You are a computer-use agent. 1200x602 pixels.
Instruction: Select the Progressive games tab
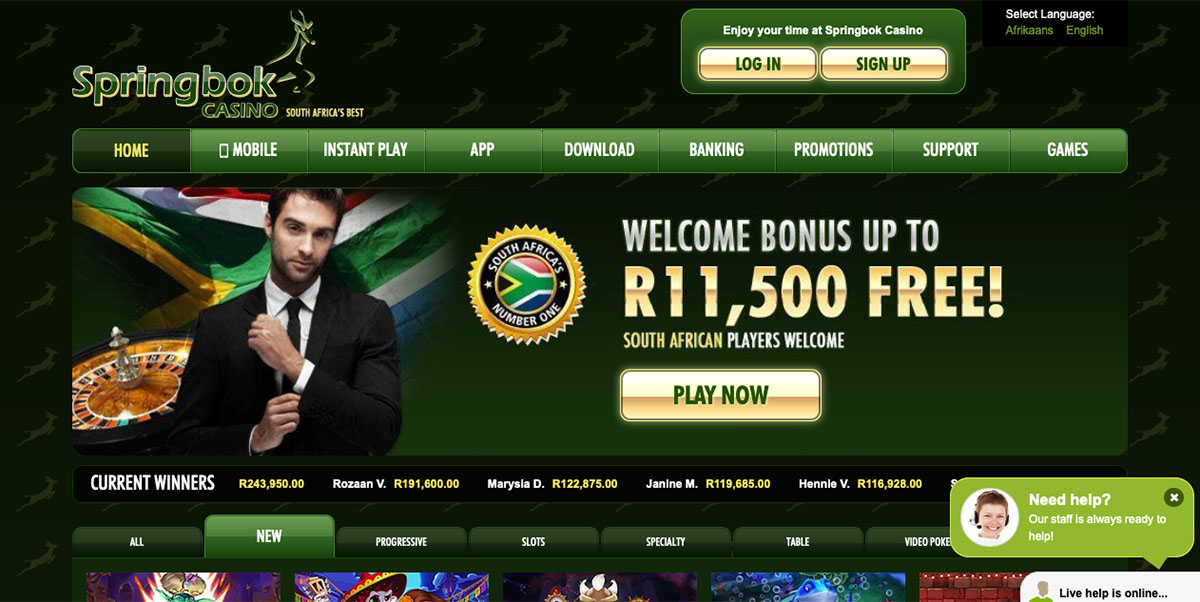pyautogui.click(x=401, y=541)
